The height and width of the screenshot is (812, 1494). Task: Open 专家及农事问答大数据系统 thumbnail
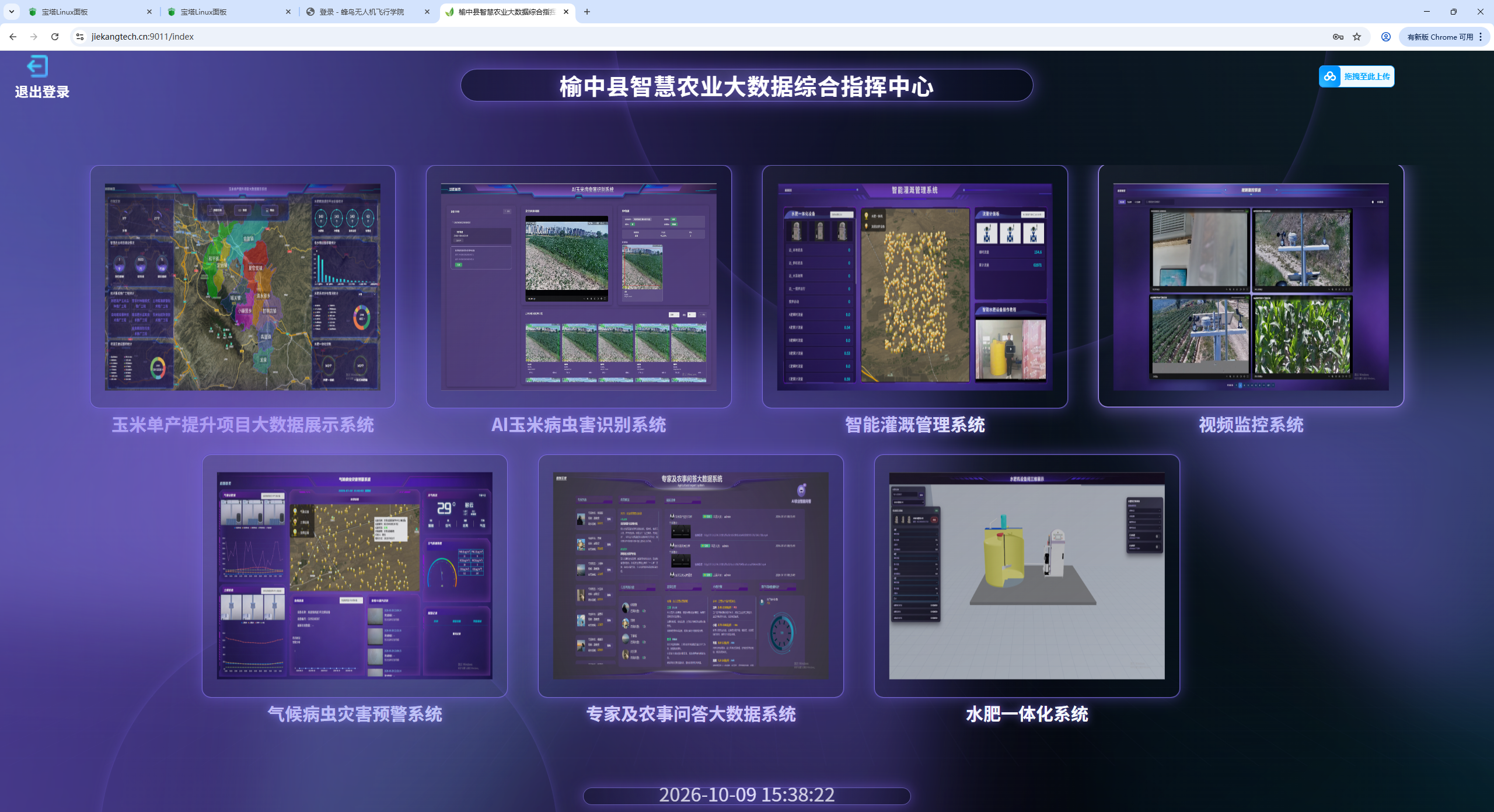click(x=691, y=576)
